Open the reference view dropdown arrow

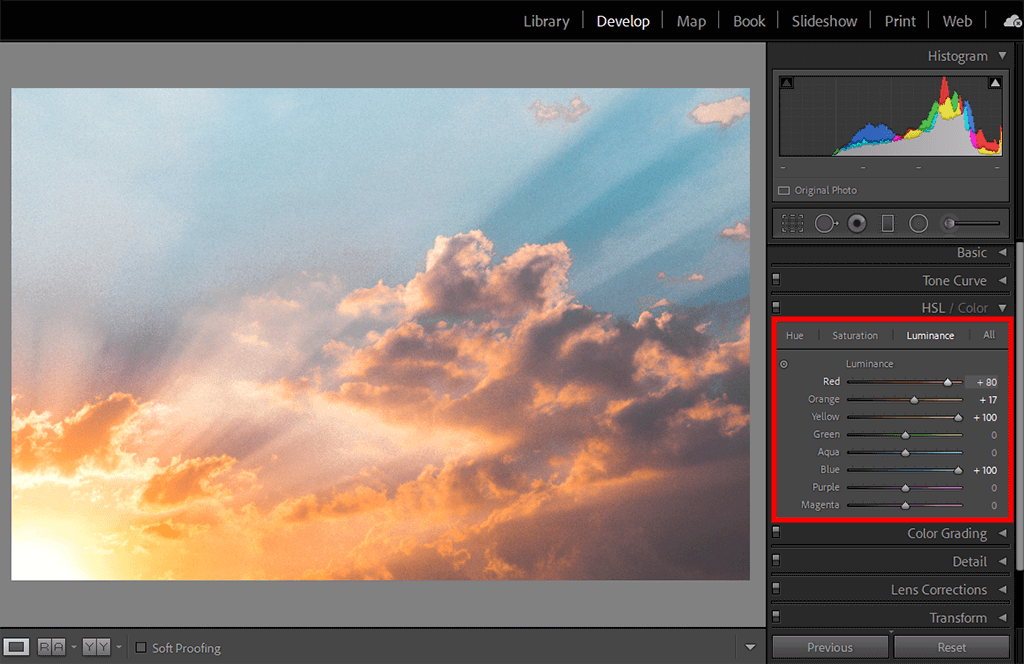tap(119, 647)
